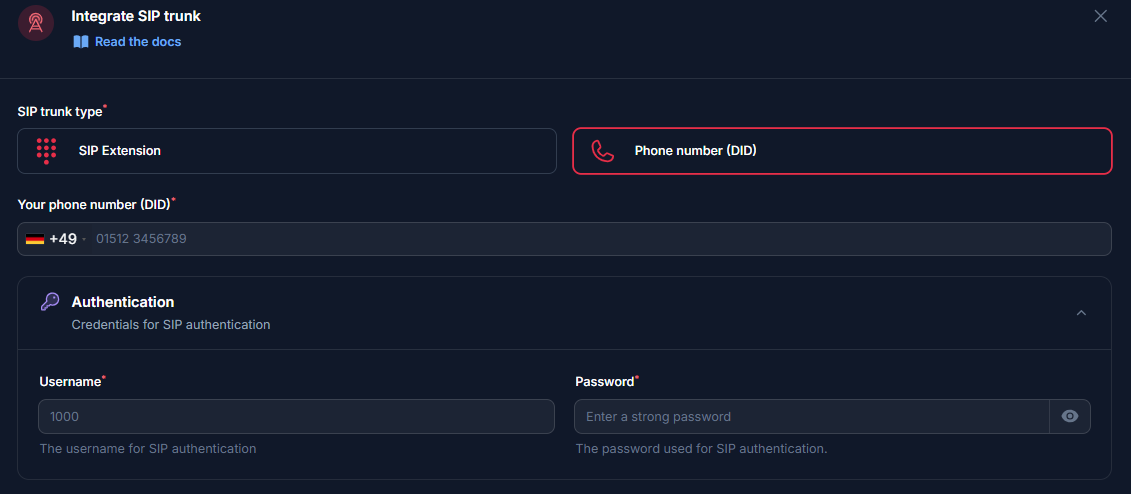Click the Username field label
The image size is (1131, 494).
click(70, 382)
